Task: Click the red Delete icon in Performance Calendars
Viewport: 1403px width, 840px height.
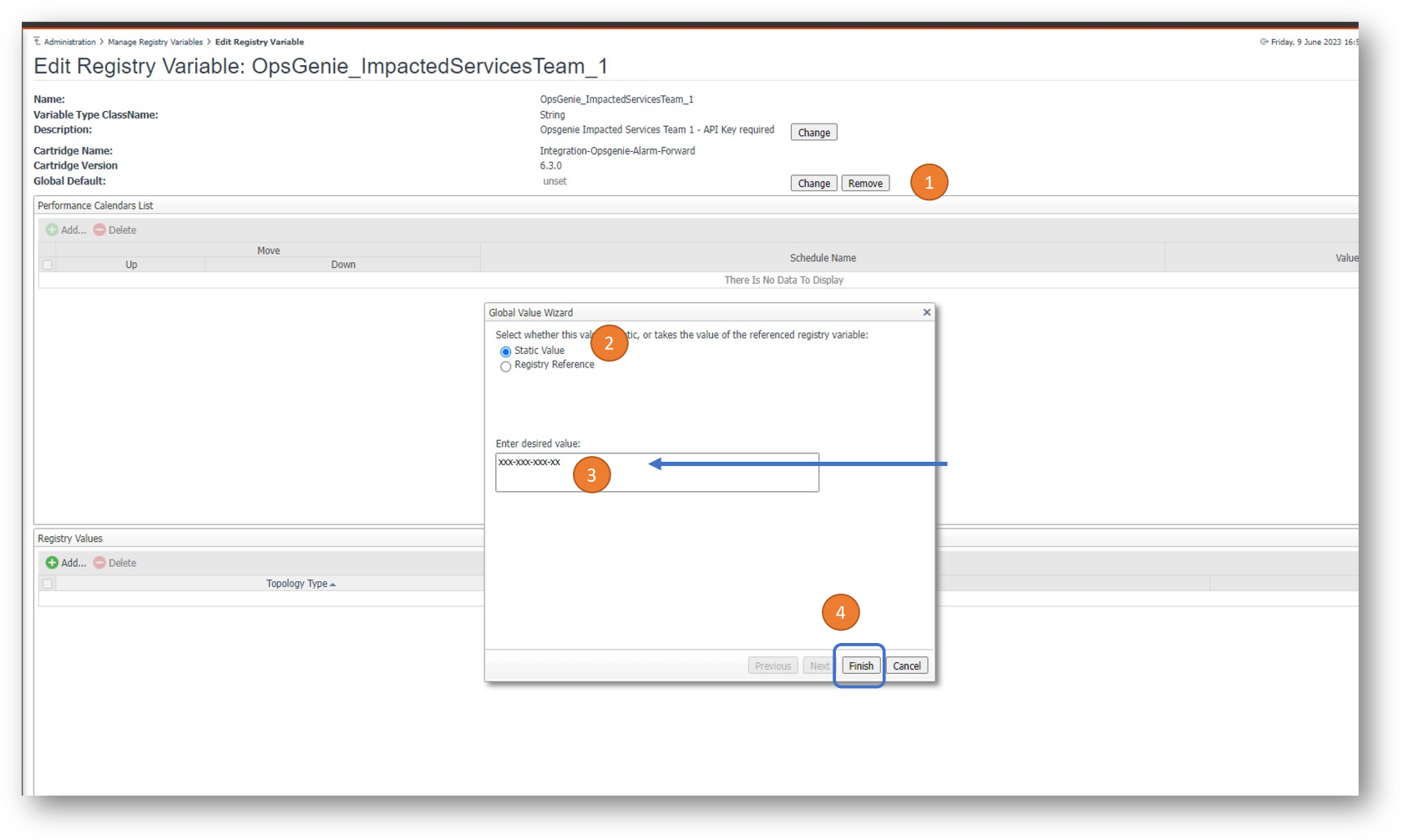Action: (x=99, y=230)
